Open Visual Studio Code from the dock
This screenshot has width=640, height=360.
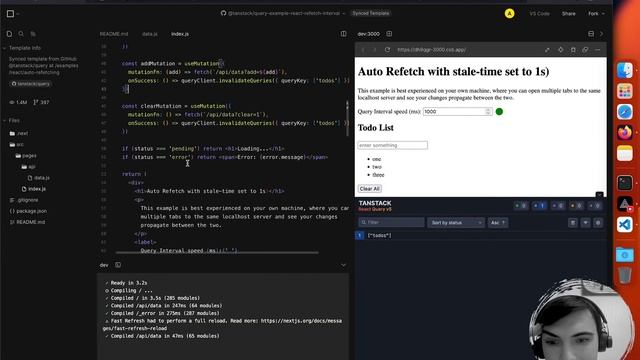[624, 224]
